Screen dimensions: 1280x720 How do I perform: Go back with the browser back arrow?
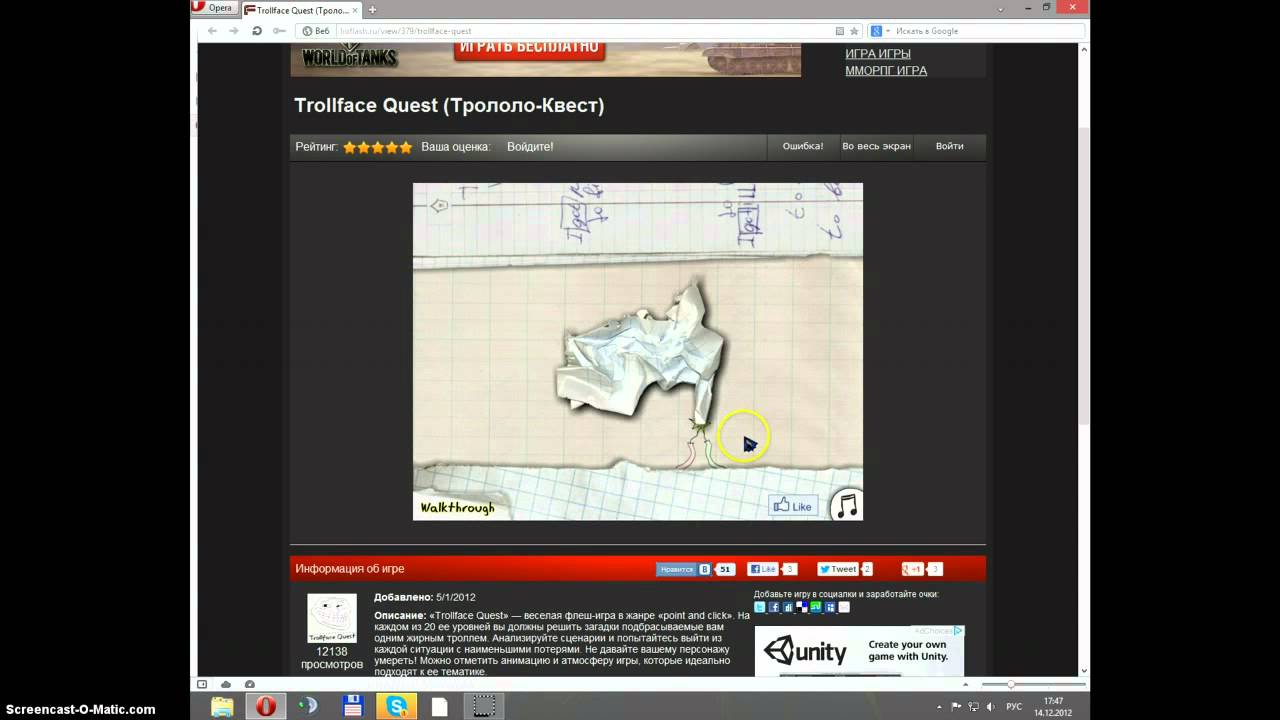212,31
